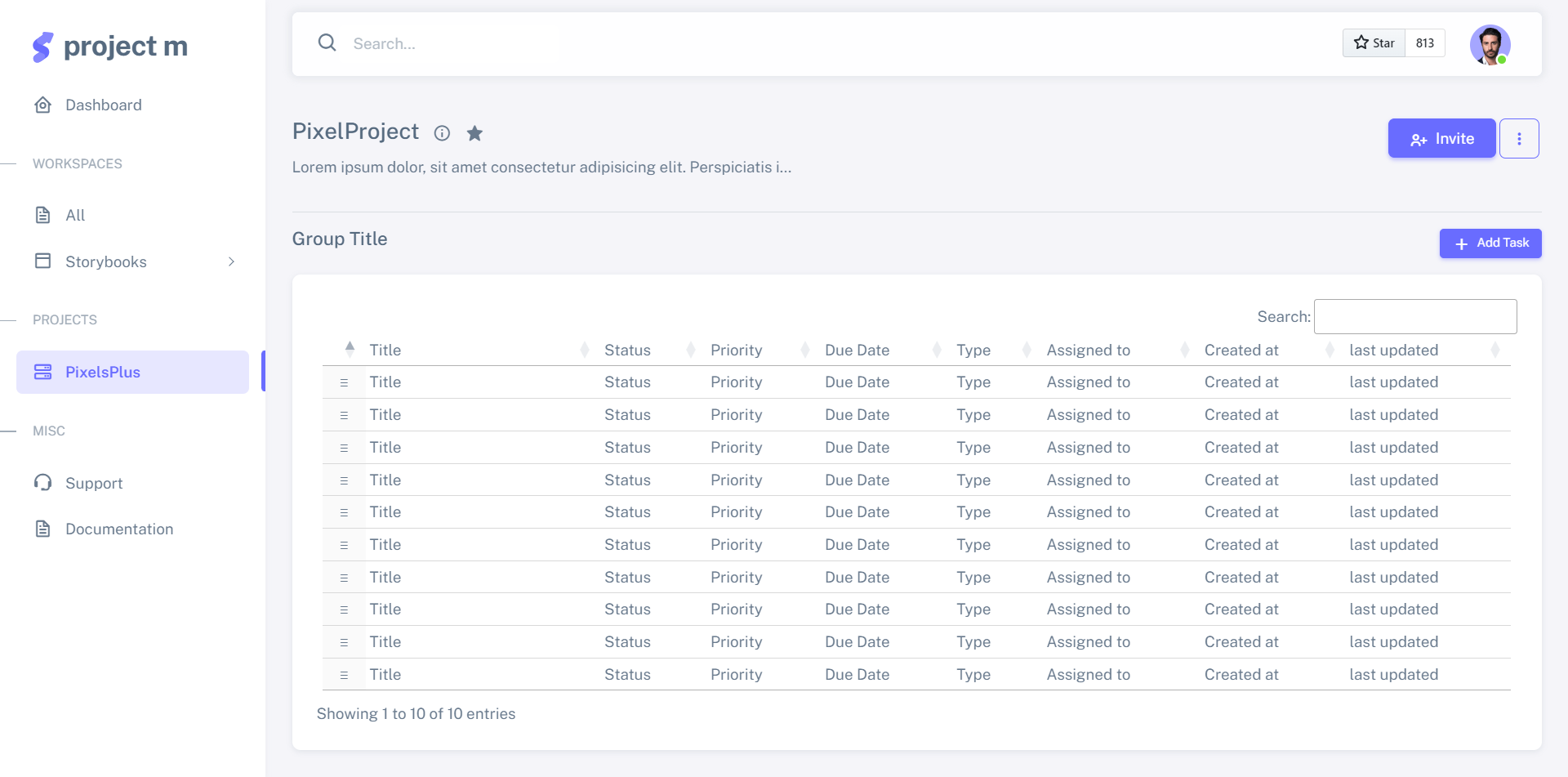Click the Invite button
The width and height of the screenshot is (1568, 777).
1441,139
